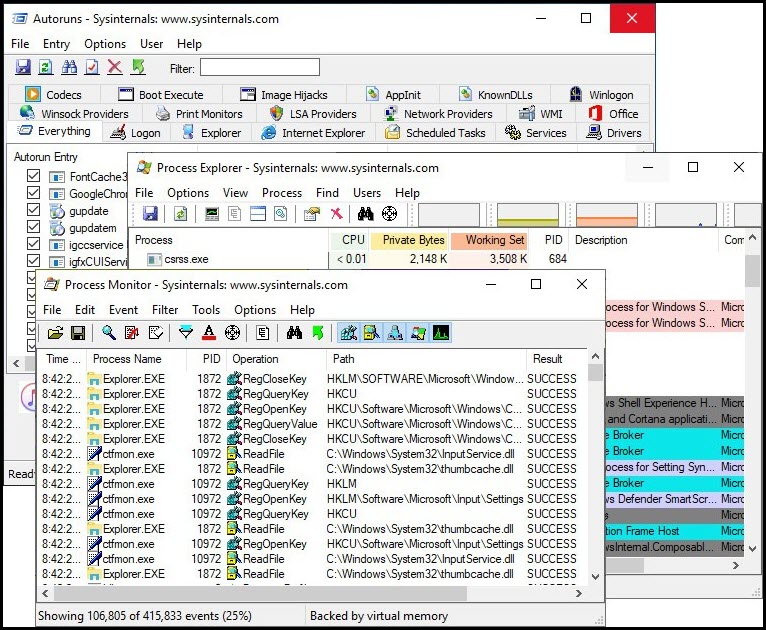Open the Tools menu in Process Monitor
Screen dimensions: 766x630
point(206,310)
